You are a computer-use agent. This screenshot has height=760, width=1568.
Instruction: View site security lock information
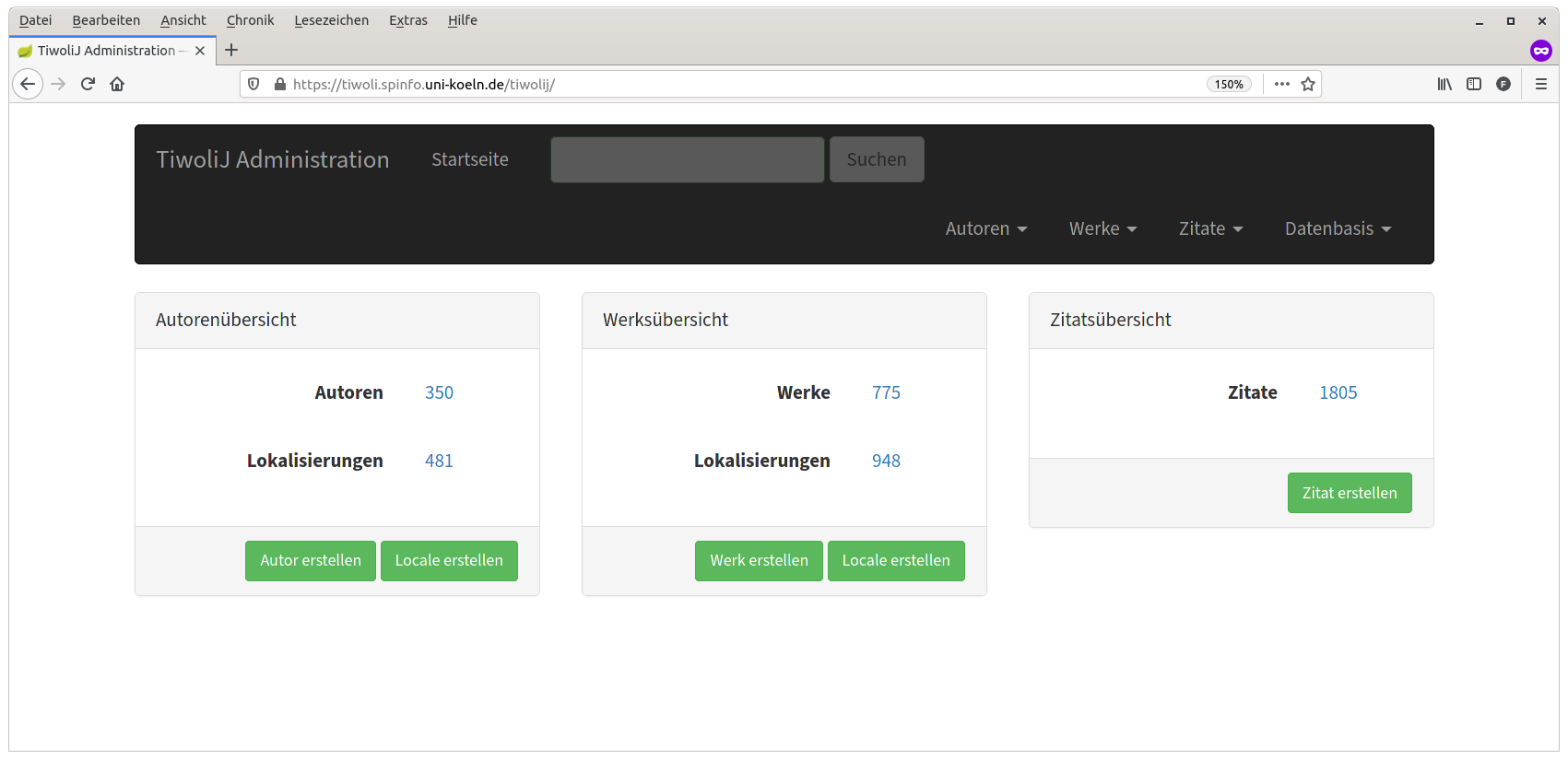[x=279, y=84]
